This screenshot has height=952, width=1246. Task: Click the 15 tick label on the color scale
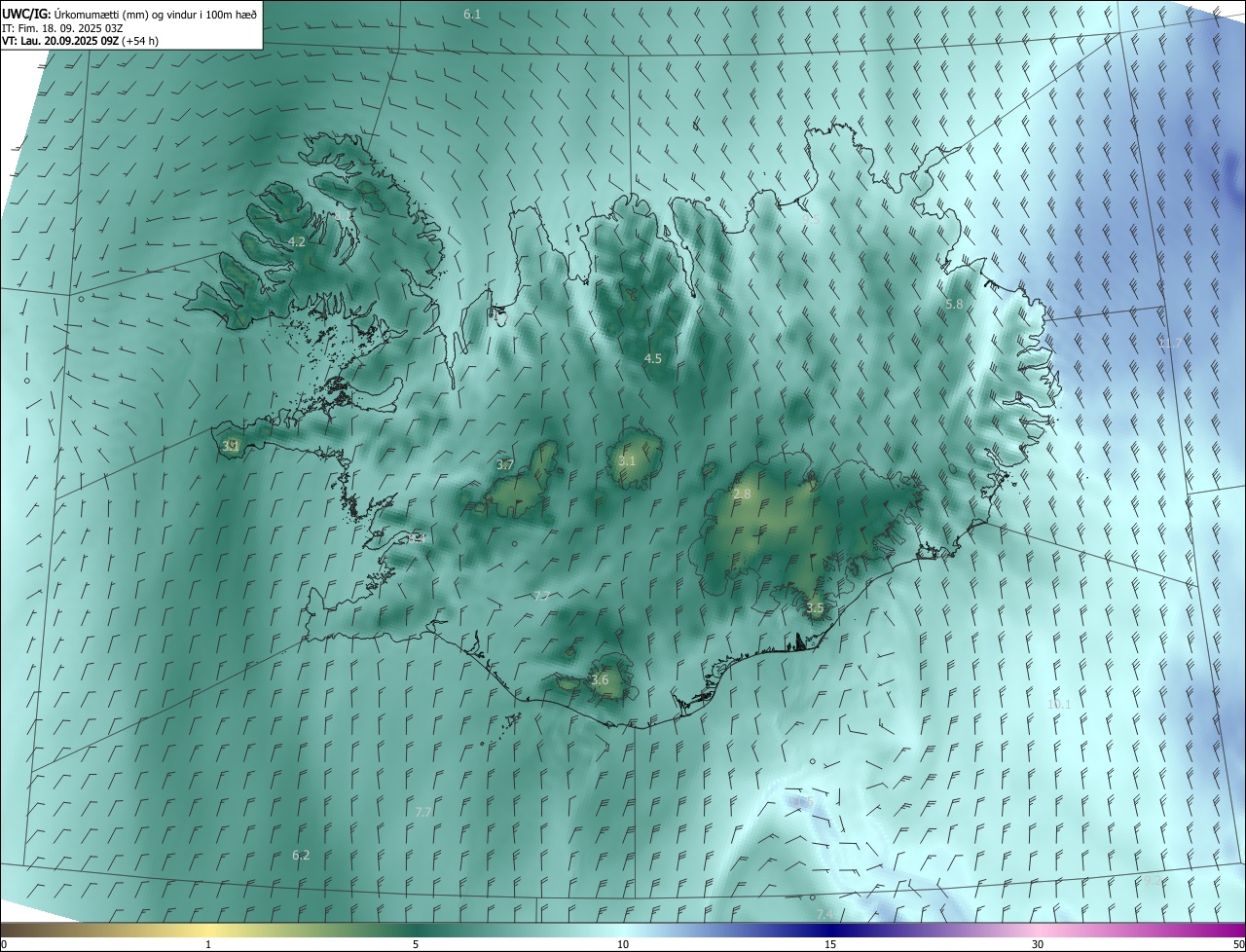click(x=830, y=944)
